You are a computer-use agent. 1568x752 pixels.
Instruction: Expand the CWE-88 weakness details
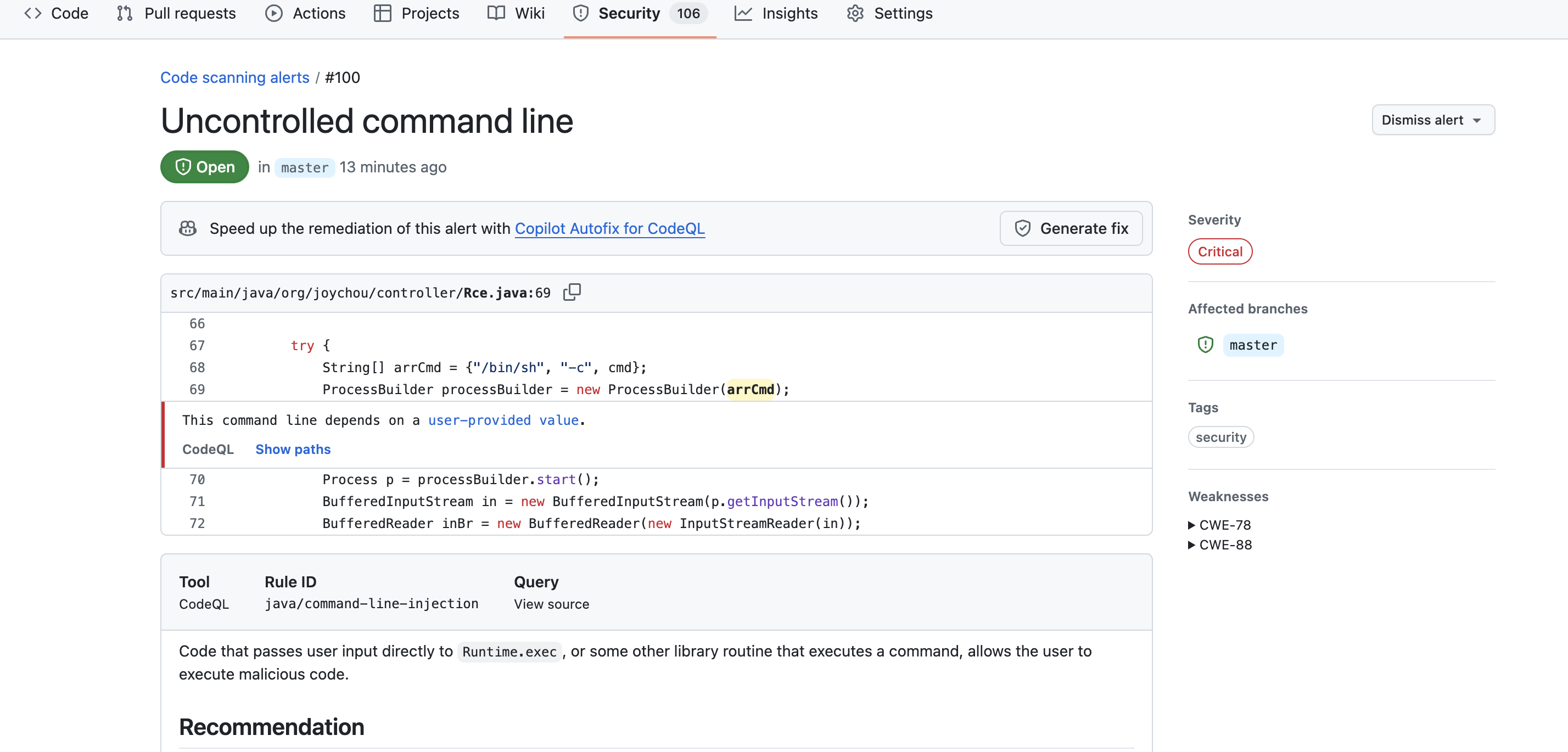tap(1219, 545)
